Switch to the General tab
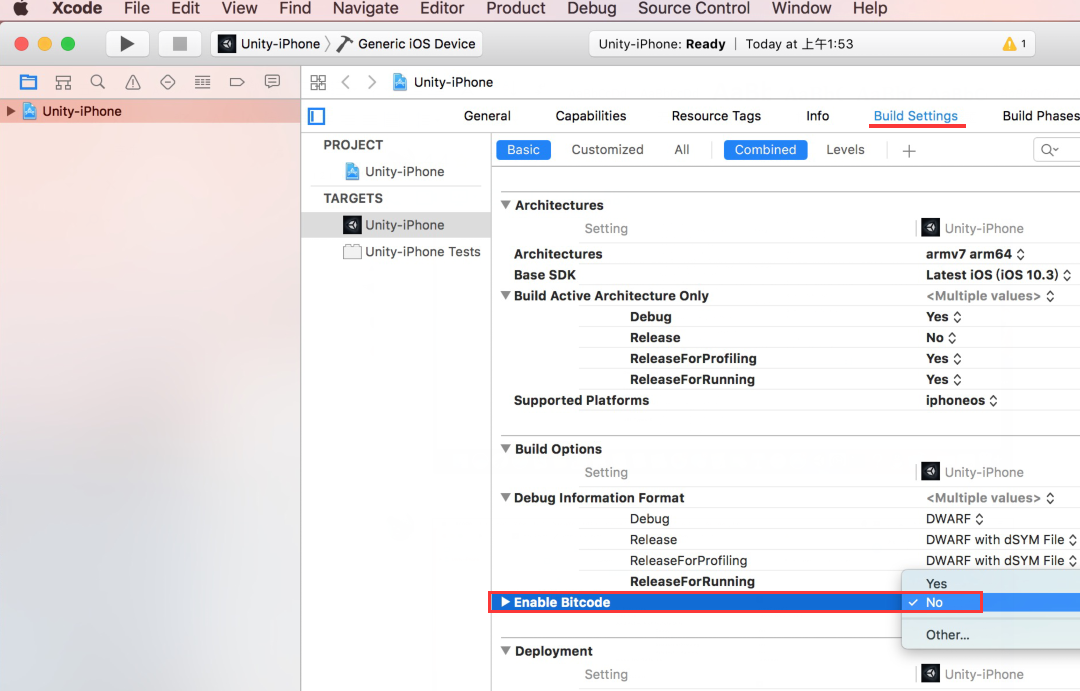 [487, 116]
